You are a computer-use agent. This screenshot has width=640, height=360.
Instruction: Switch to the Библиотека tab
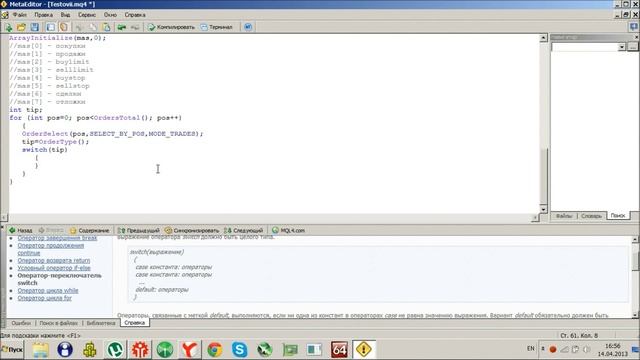101,323
